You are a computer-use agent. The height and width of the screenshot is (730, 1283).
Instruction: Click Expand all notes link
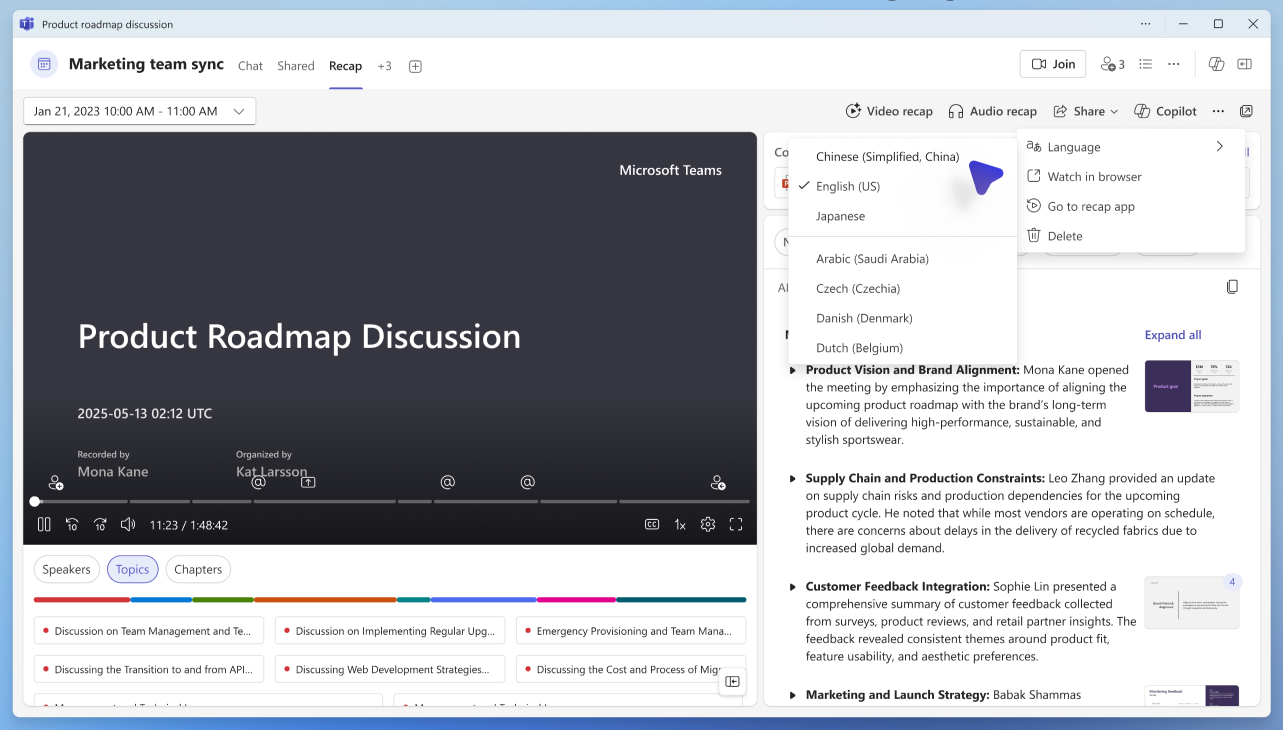pyautogui.click(x=1173, y=335)
